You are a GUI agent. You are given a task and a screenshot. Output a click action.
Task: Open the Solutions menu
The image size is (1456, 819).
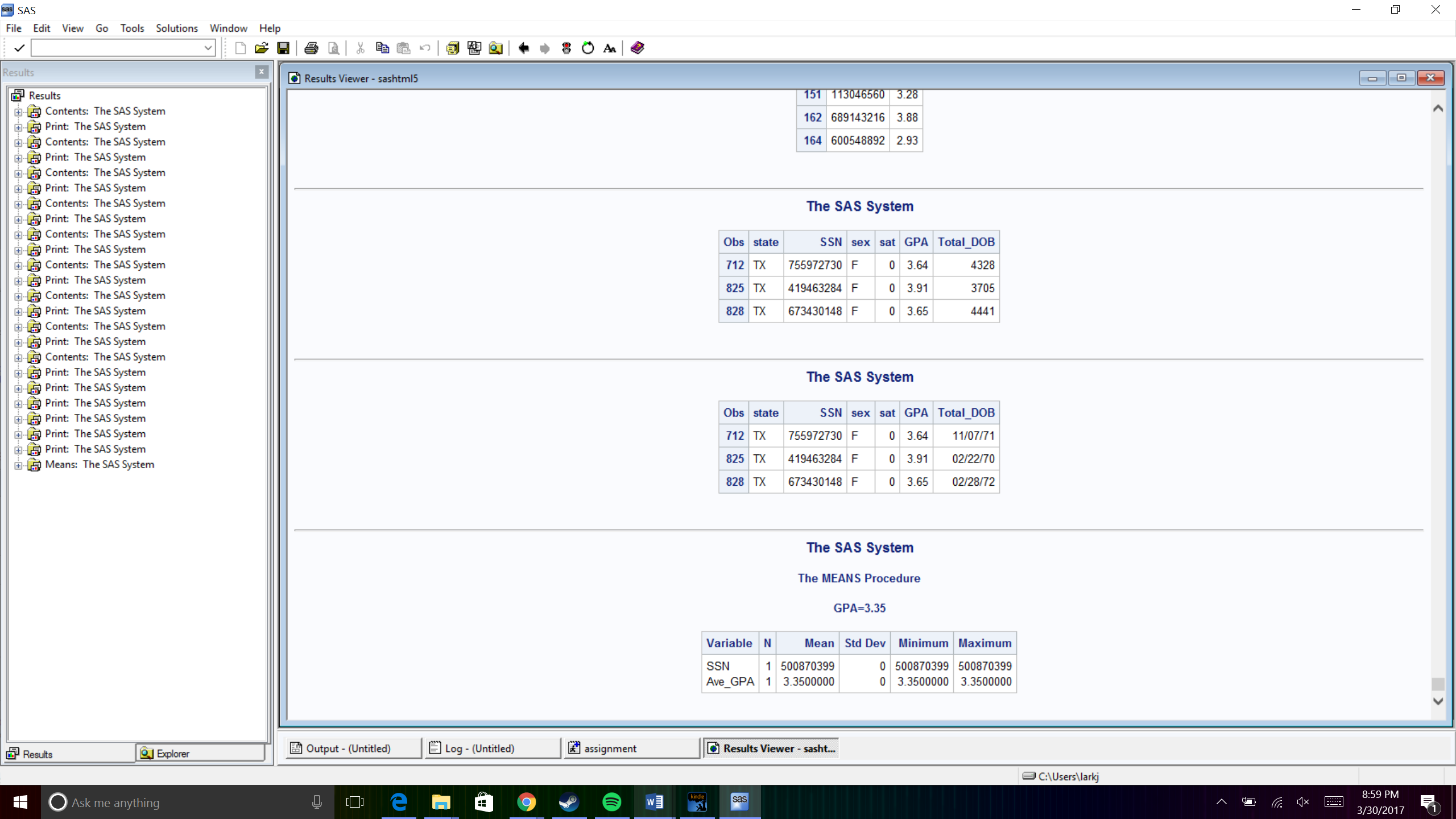(176, 28)
